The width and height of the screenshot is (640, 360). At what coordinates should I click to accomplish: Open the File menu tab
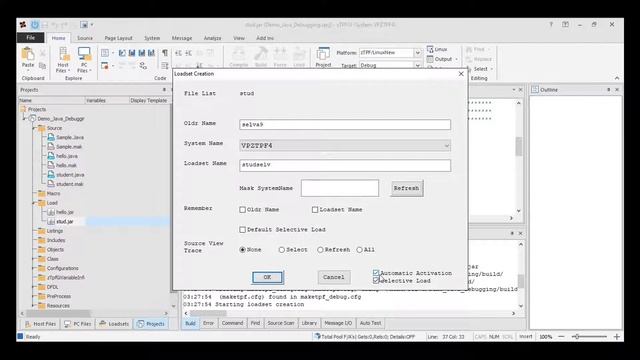tap(31, 38)
